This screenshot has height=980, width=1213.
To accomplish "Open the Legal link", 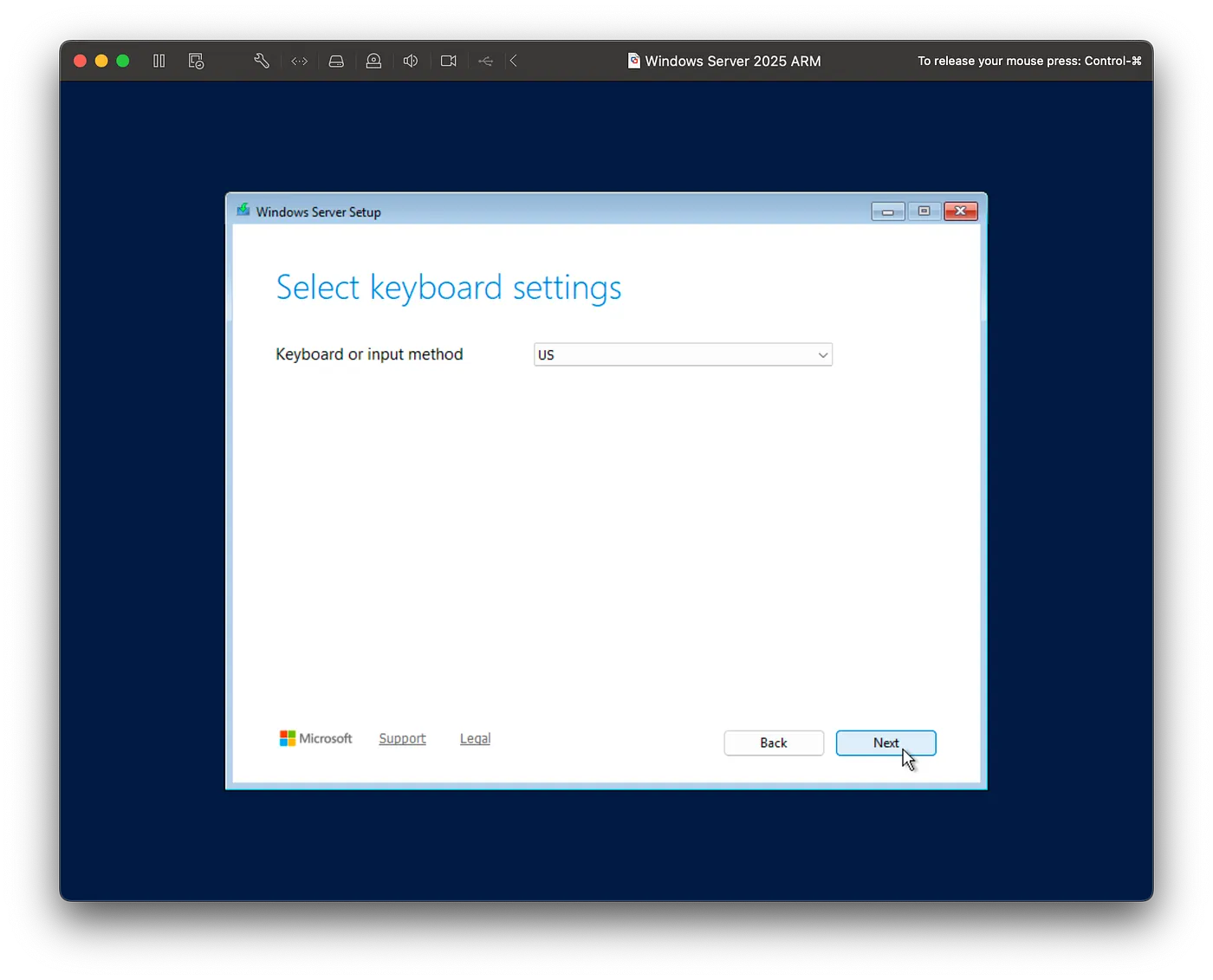I will [475, 738].
